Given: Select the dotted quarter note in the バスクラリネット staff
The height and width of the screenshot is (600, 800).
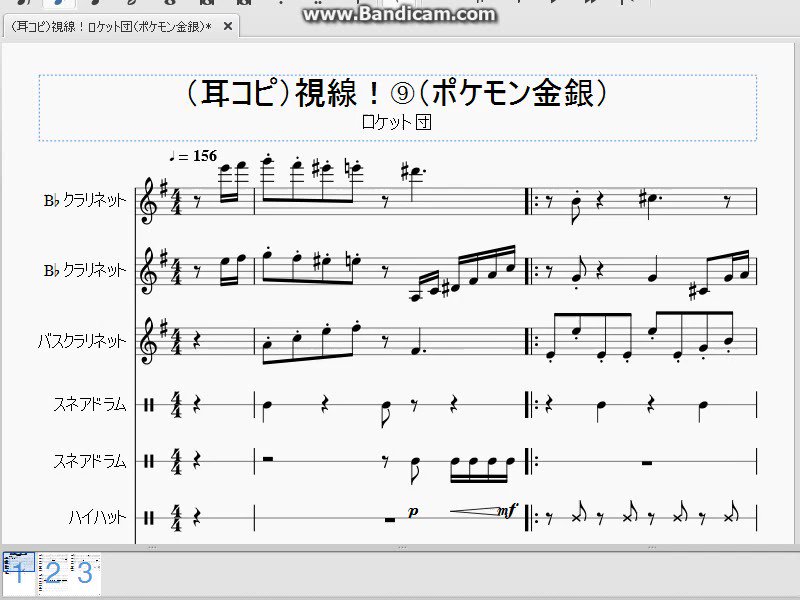Looking at the screenshot, I should tap(418, 343).
